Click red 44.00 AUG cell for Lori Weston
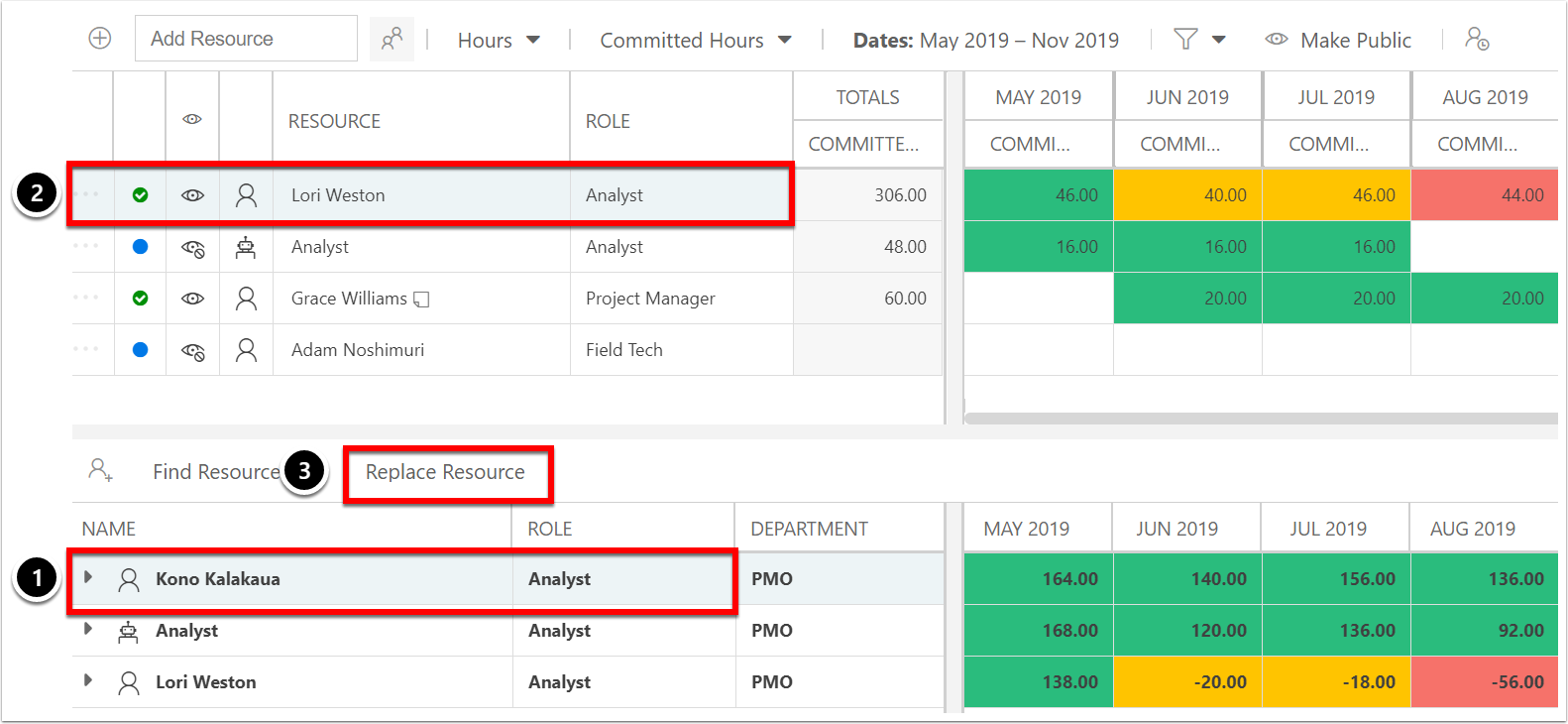This screenshot has width=1568, height=724. point(1485,195)
